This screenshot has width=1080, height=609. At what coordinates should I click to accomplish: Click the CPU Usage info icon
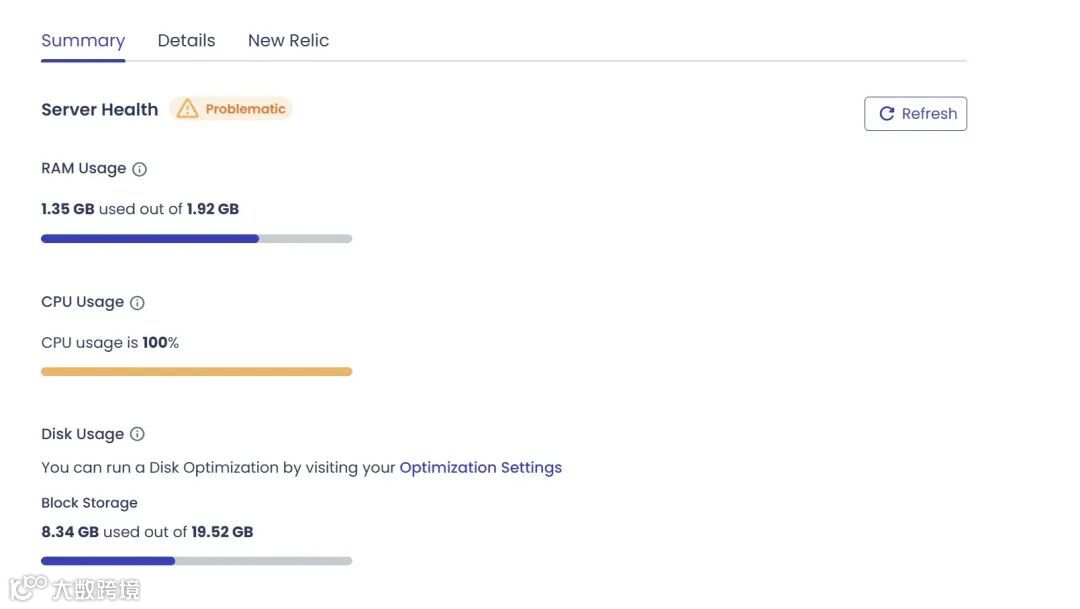138,302
